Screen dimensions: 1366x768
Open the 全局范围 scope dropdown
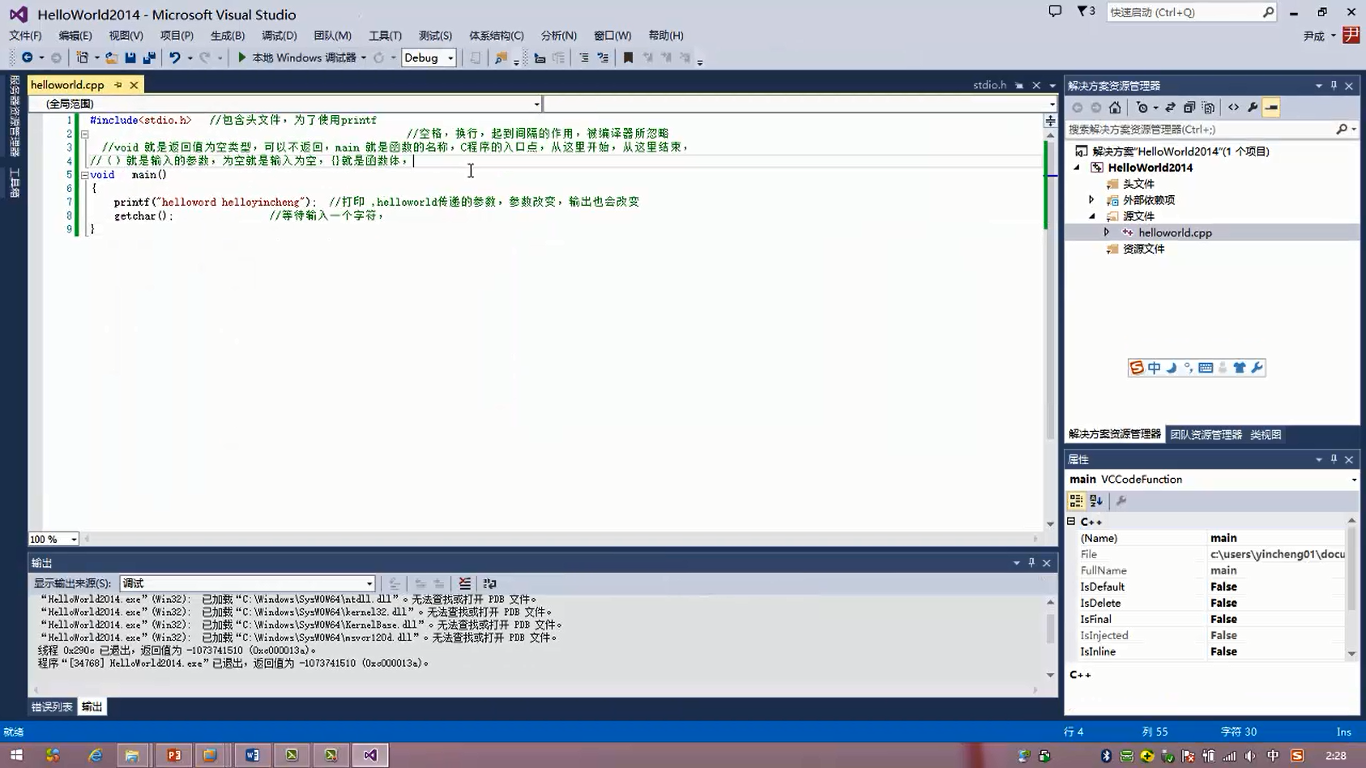[285, 104]
